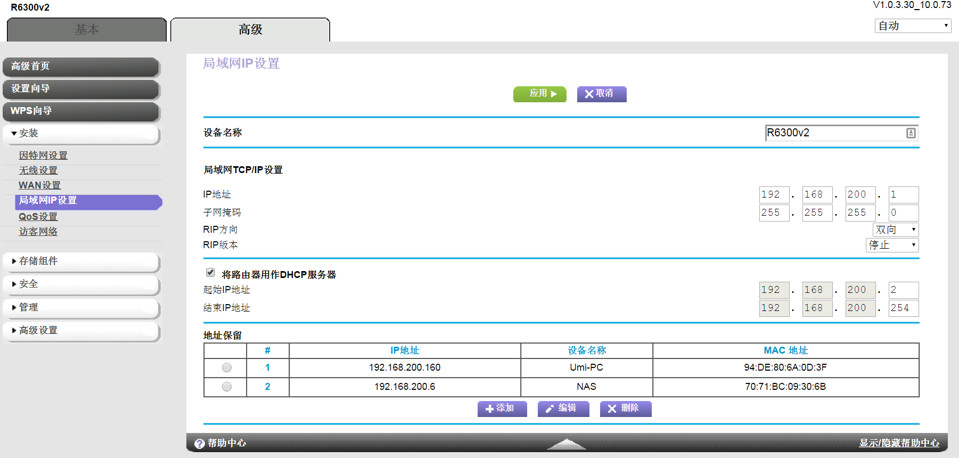Toggle the use router as DHCP server checkbox
Screen dimensions: 959x458
click(x=210, y=273)
